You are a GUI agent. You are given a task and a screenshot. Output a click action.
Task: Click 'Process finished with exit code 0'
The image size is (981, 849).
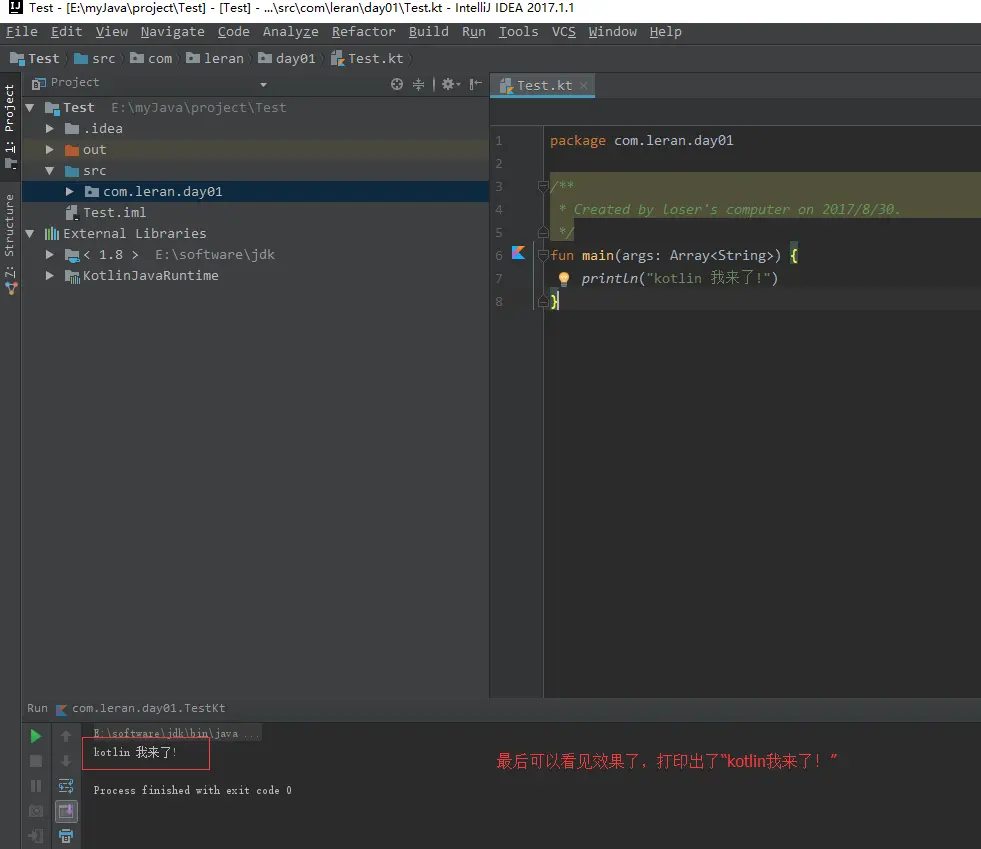[192, 790]
